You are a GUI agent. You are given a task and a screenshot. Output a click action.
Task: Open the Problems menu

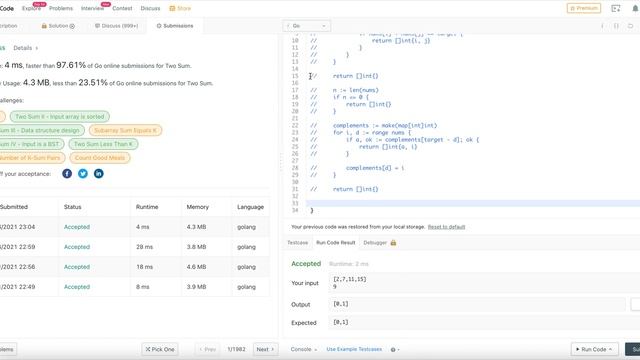(x=61, y=8)
